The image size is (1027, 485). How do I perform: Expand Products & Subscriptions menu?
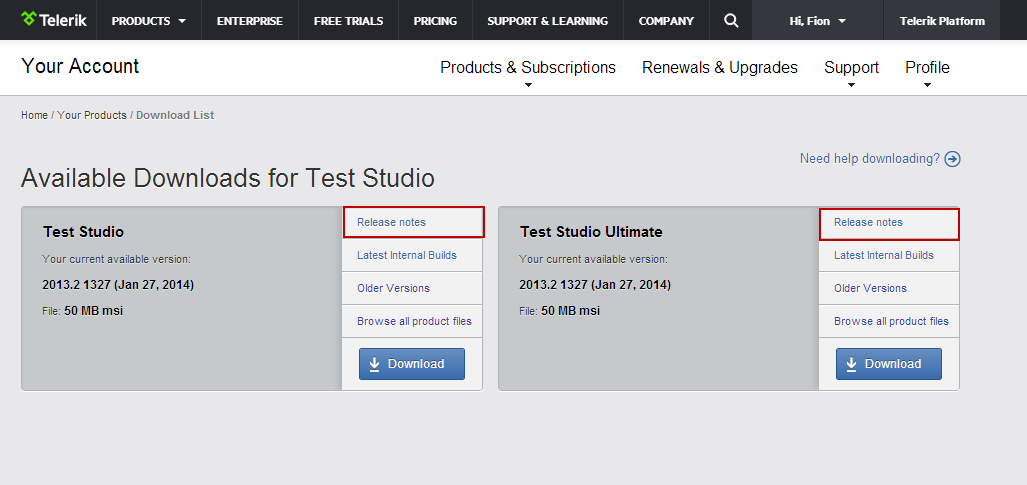pos(528,68)
